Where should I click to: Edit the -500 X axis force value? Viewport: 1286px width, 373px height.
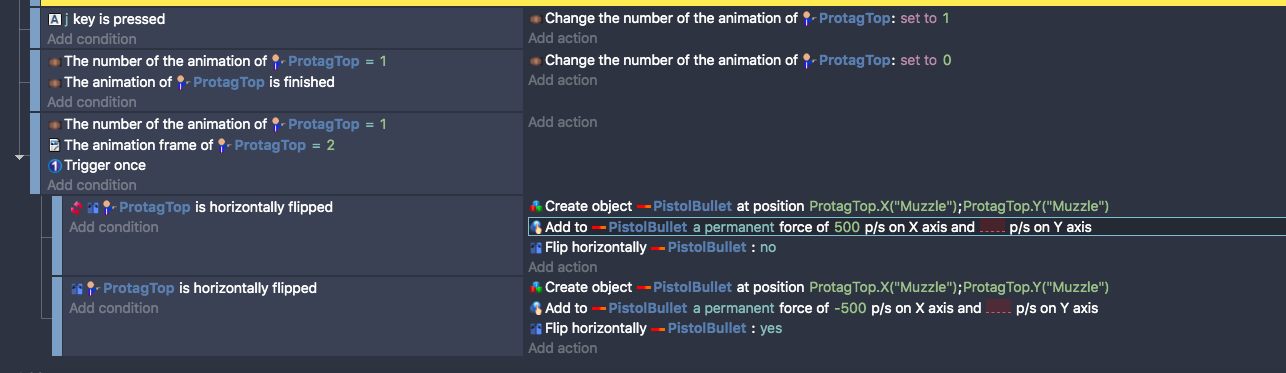point(850,308)
